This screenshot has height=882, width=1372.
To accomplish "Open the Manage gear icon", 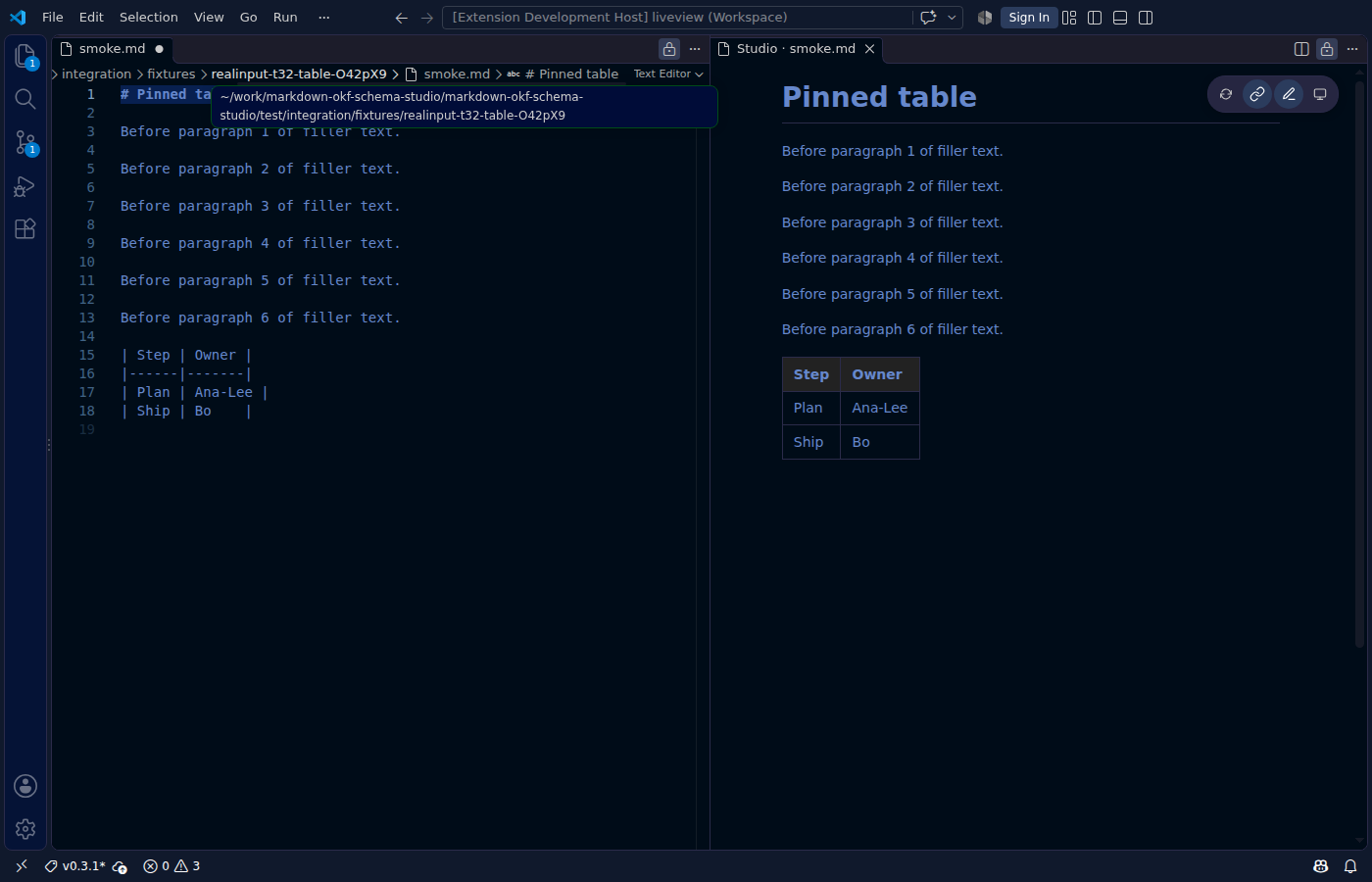I will (25, 829).
